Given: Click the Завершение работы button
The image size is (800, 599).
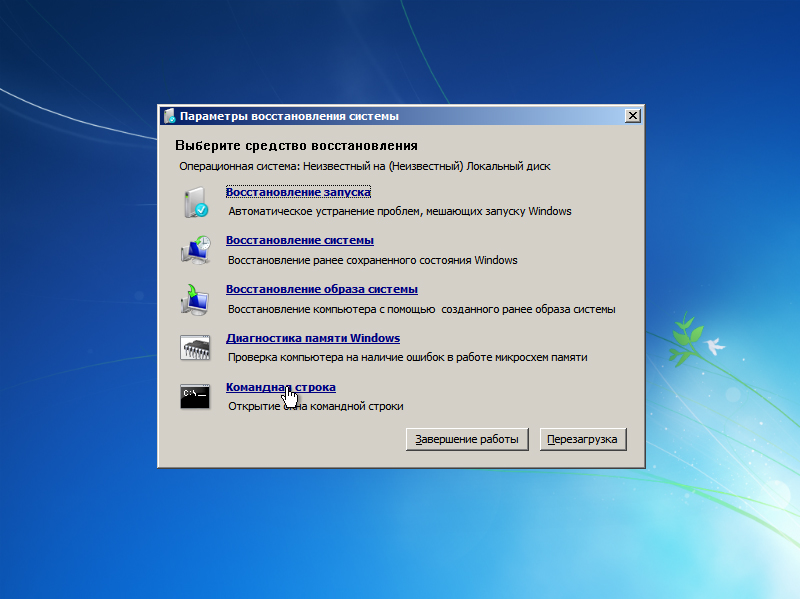Looking at the screenshot, I should click(x=467, y=439).
